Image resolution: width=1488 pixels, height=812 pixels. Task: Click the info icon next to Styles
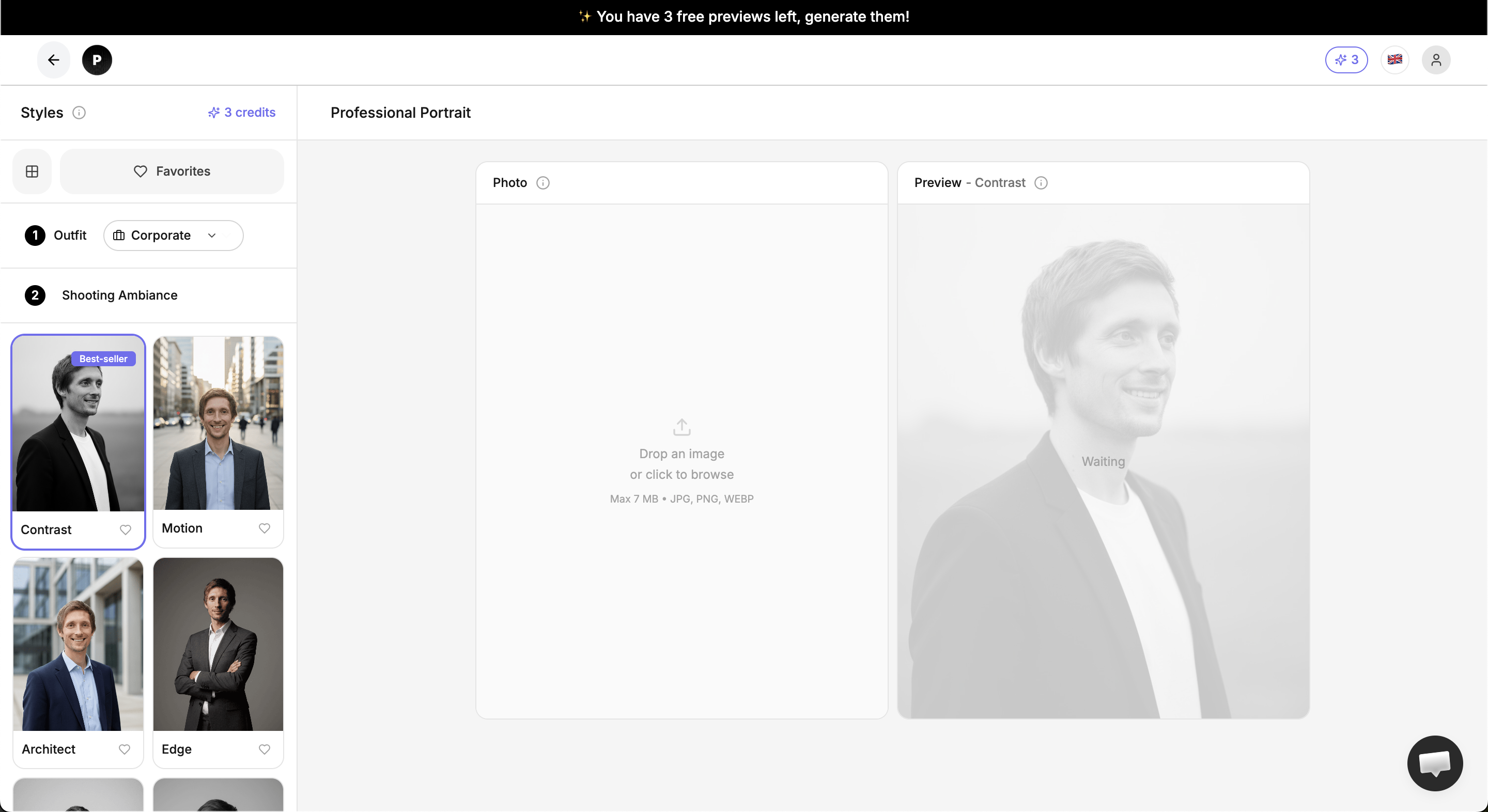point(79,113)
